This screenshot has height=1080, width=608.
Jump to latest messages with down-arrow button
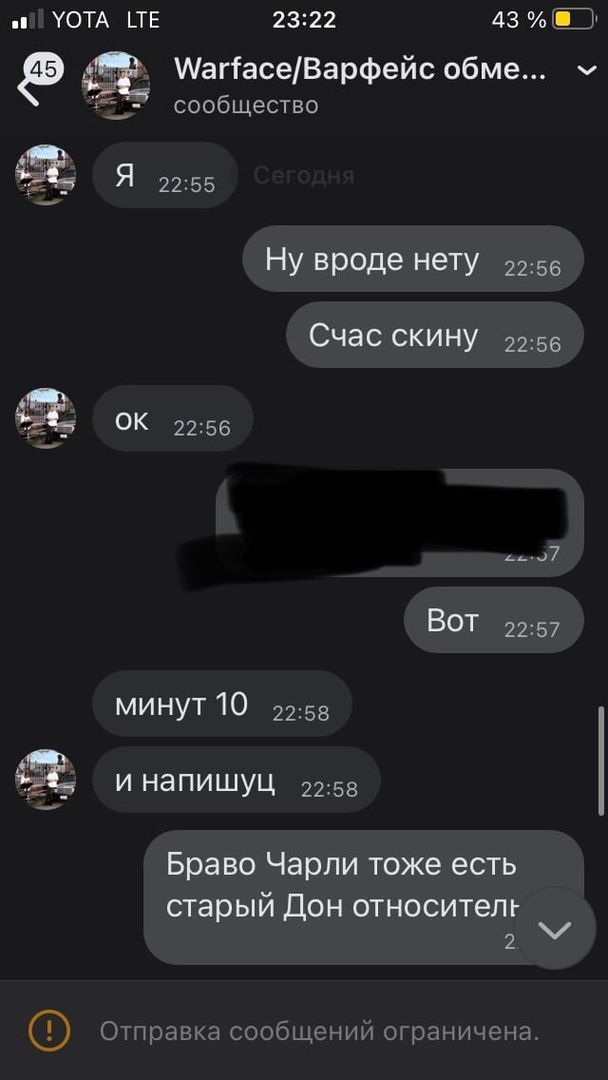coord(555,929)
